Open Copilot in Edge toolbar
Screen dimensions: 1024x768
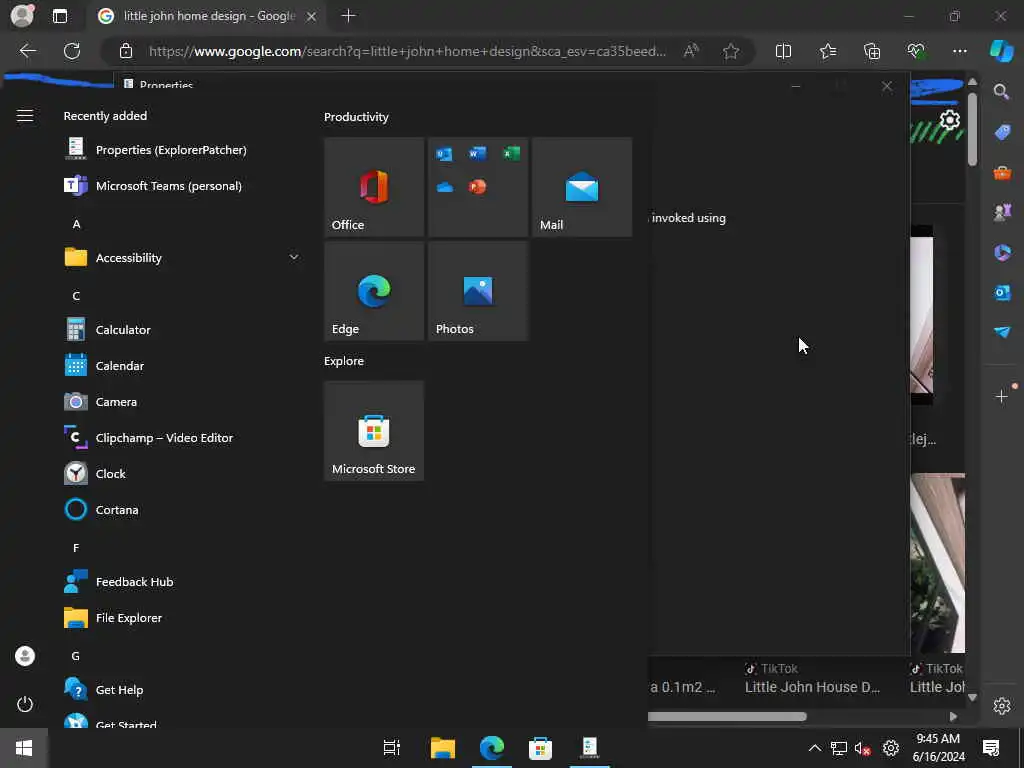coord(1002,51)
